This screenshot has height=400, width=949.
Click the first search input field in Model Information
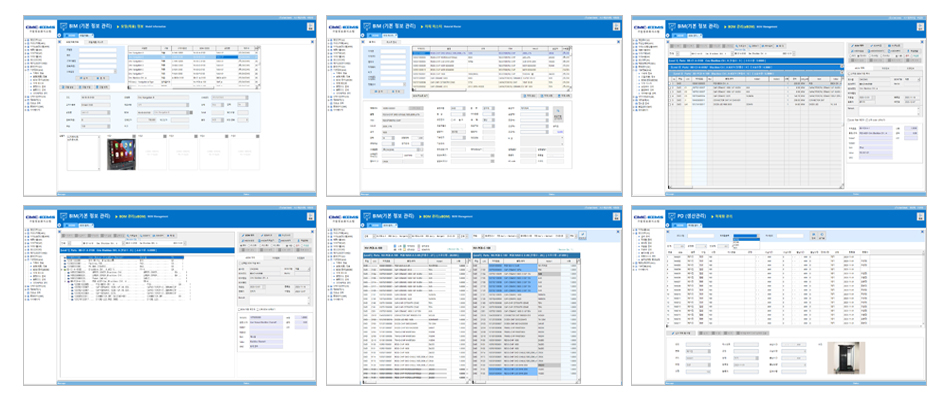[x=95, y=52]
